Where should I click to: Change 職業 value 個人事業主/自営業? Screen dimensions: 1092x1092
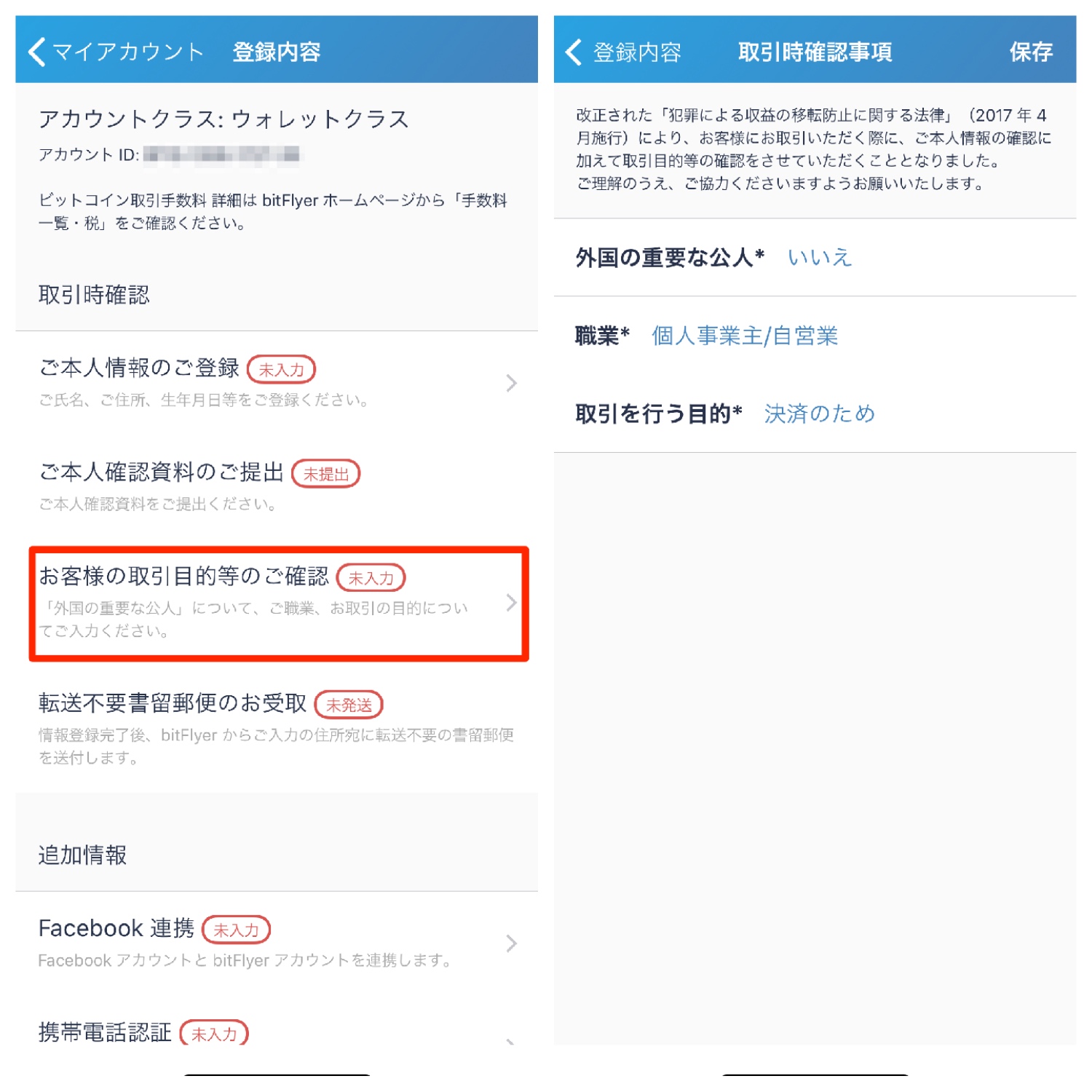[x=745, y=336]
